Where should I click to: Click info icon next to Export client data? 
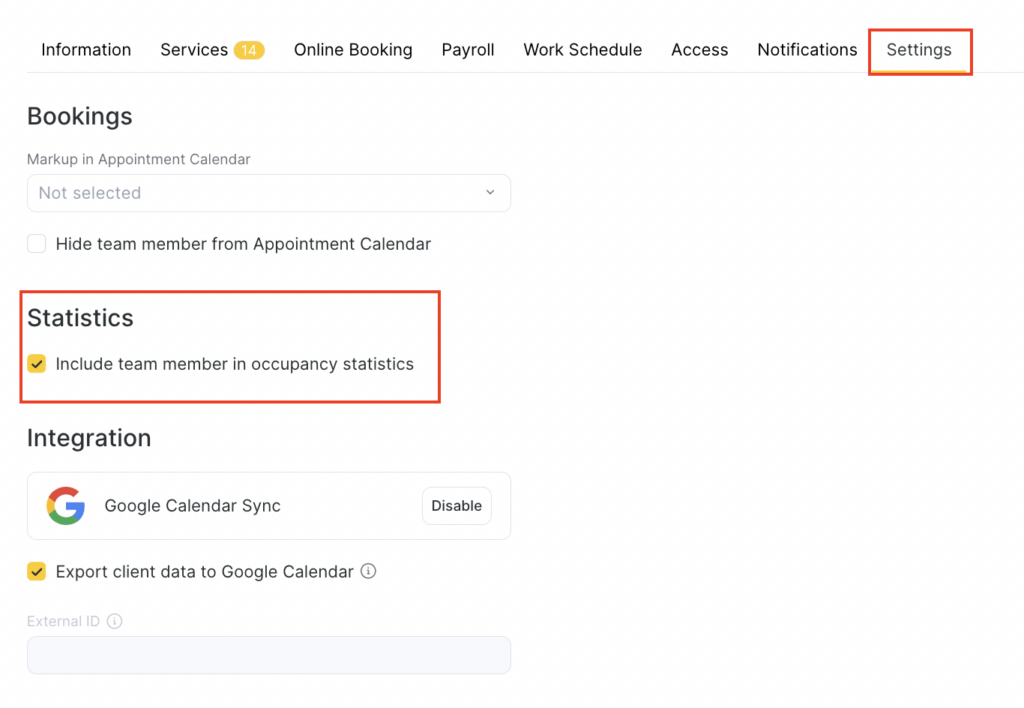click(x=368, y=572)
